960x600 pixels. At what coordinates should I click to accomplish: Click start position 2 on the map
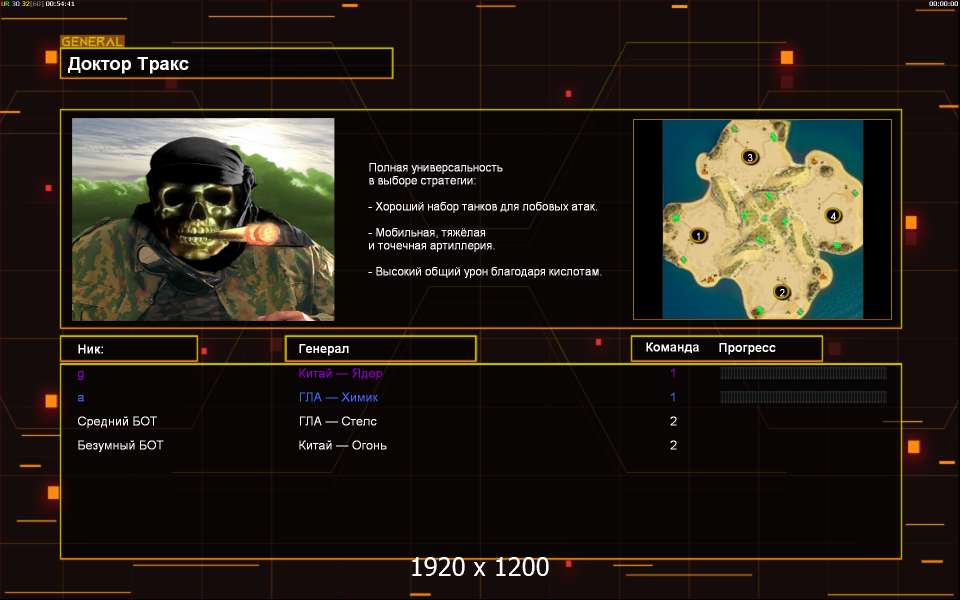781,292
